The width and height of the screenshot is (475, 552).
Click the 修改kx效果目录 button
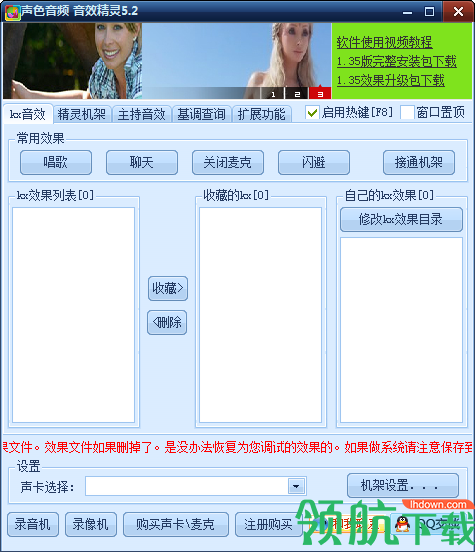[x=401, y=219]
